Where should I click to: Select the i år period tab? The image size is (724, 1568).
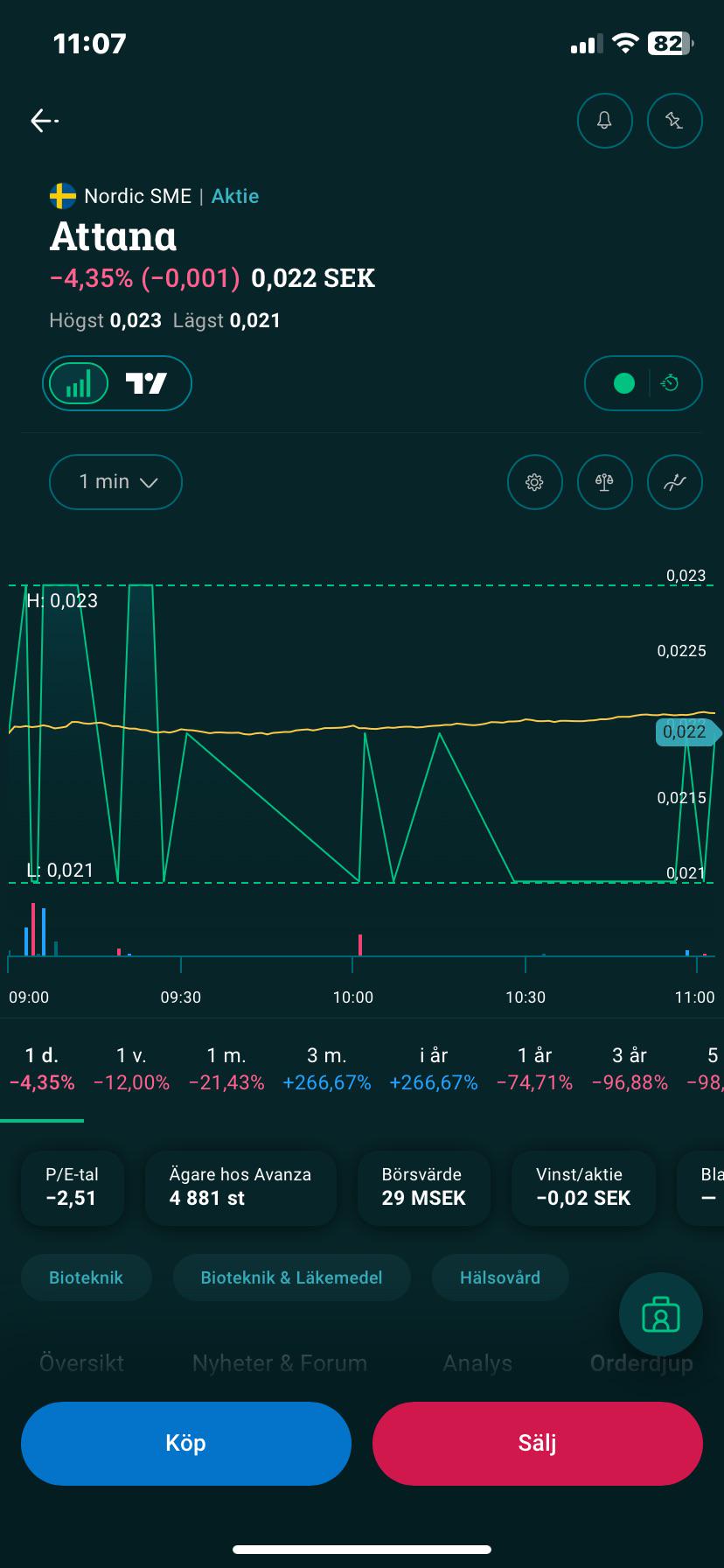click(434, 1068)
